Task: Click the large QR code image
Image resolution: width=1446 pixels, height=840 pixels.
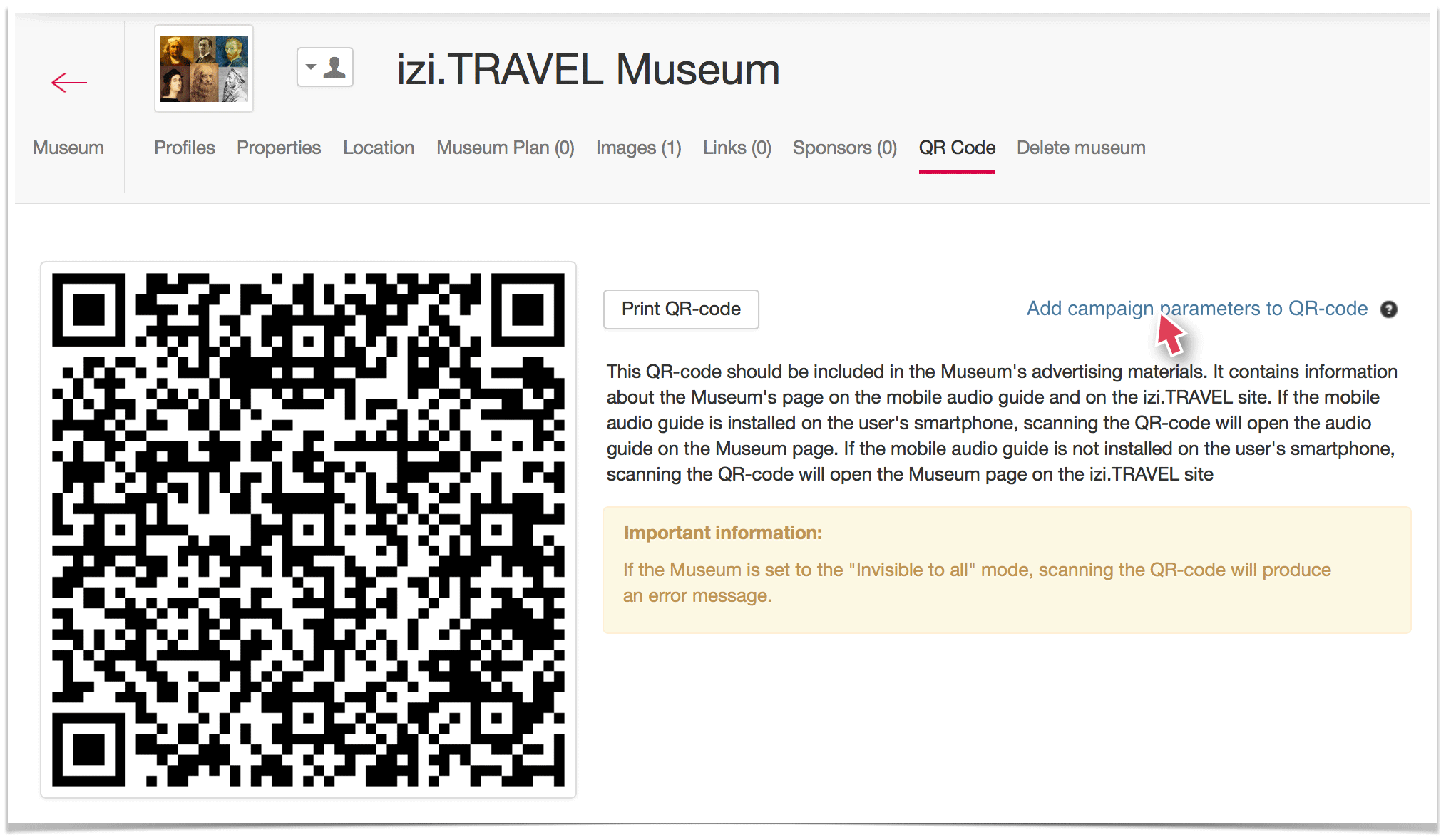Action: (308, 529)
